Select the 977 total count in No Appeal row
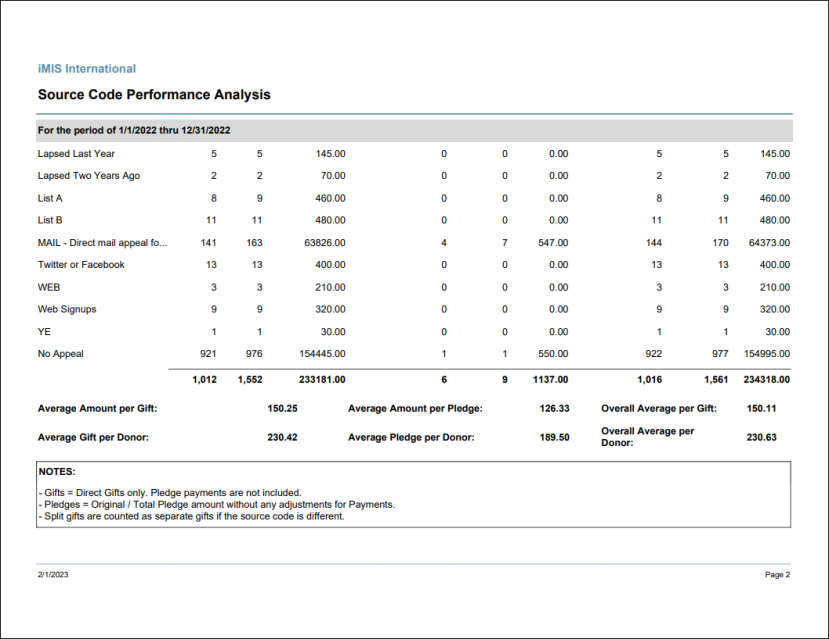This screenshot has width=829, height=639. coord(720,354)
